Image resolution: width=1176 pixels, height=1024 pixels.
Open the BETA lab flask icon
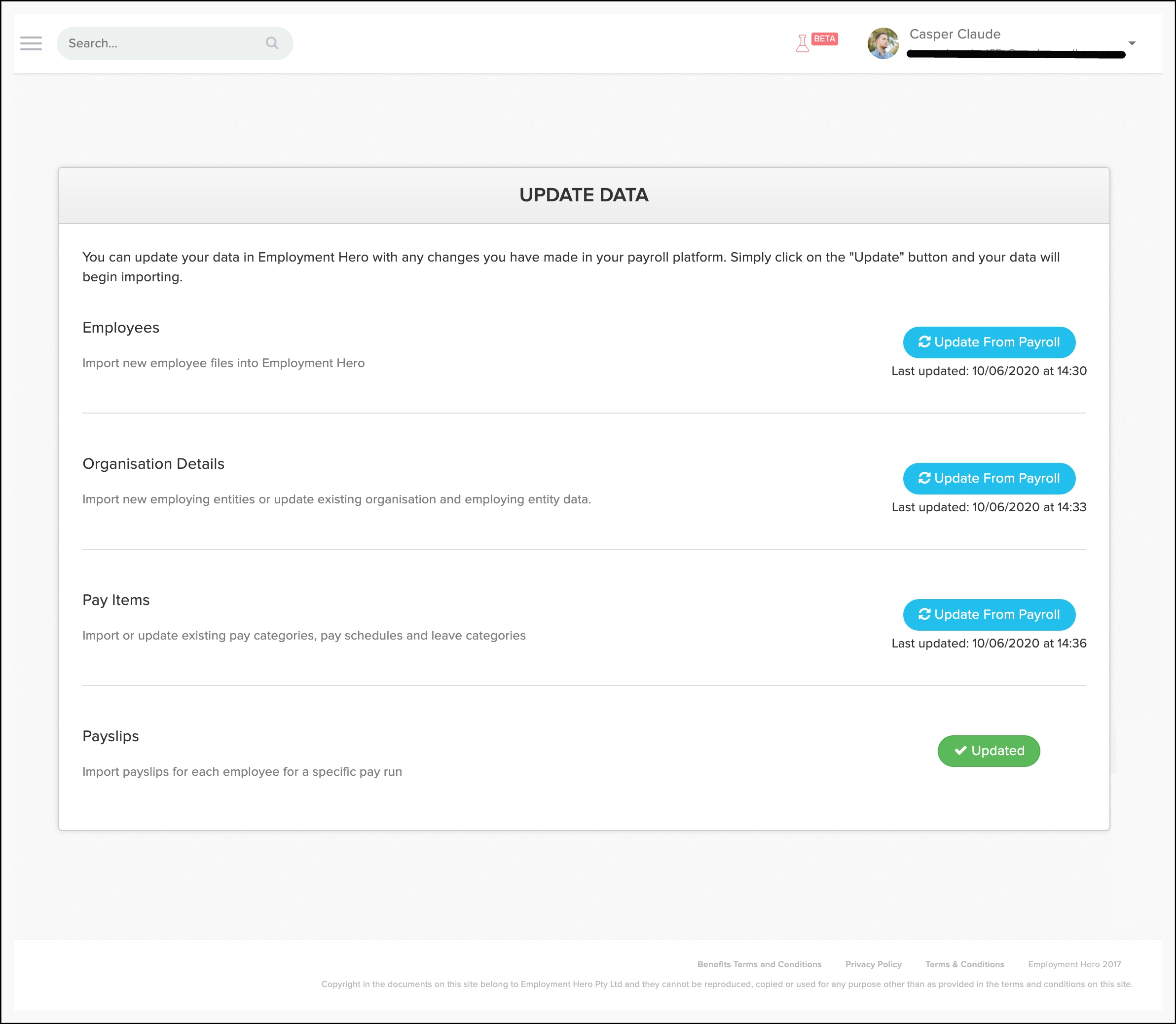(802, 43)
